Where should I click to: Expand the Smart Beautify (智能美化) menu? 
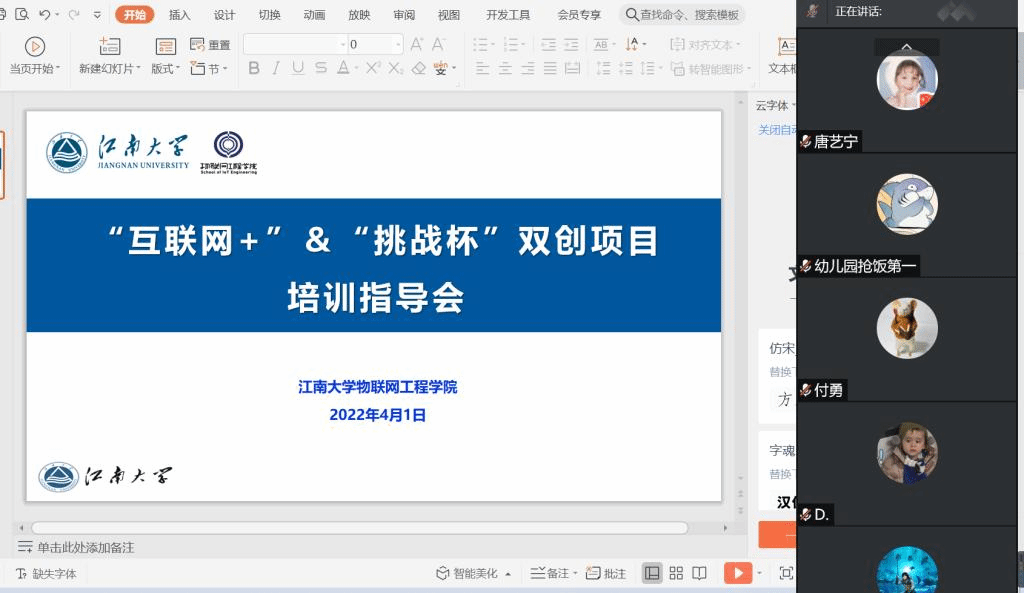click(x=473, y=573)
